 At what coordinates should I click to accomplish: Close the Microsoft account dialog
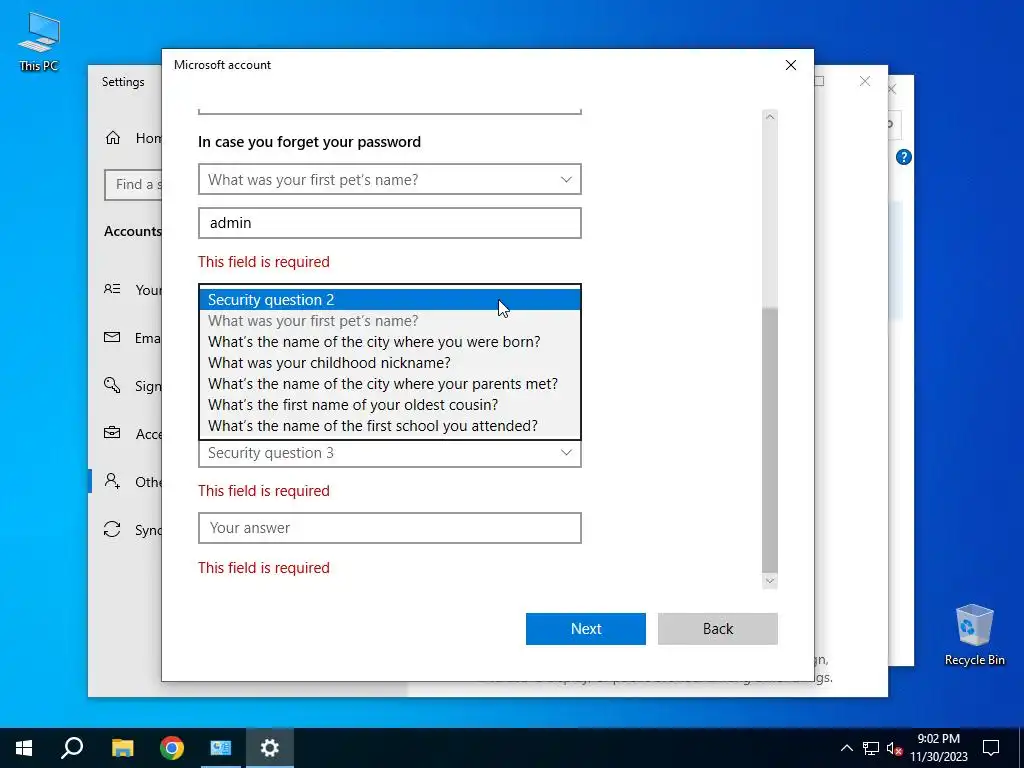point(791,65)
